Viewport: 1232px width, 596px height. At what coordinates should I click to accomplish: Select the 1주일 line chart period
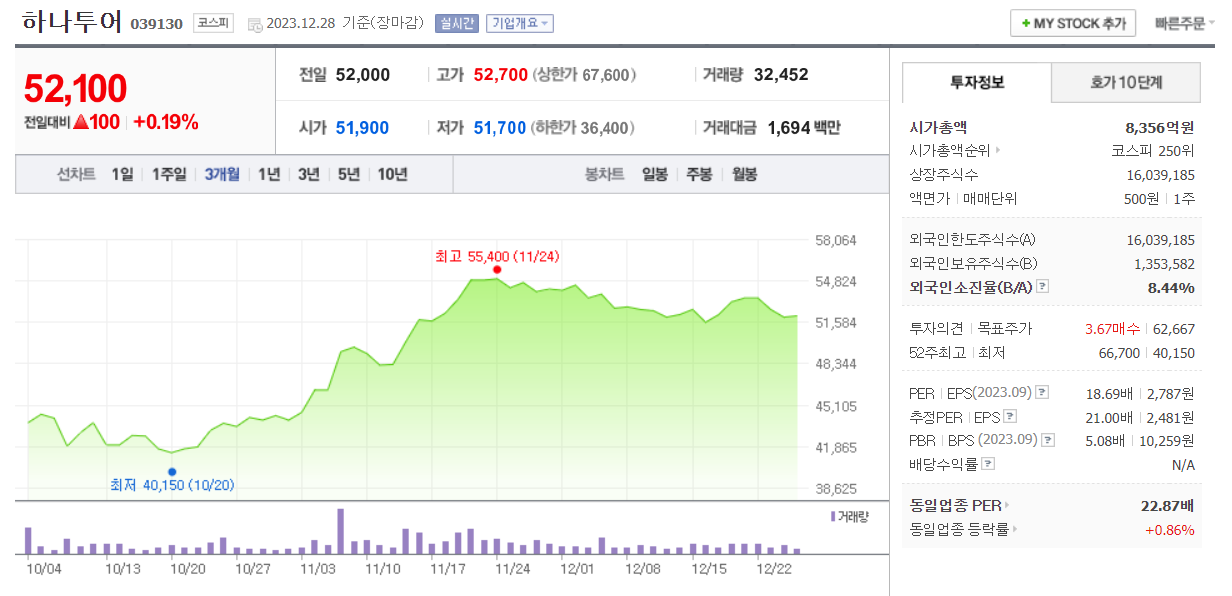pyautogui.click(x=169, y=174)
